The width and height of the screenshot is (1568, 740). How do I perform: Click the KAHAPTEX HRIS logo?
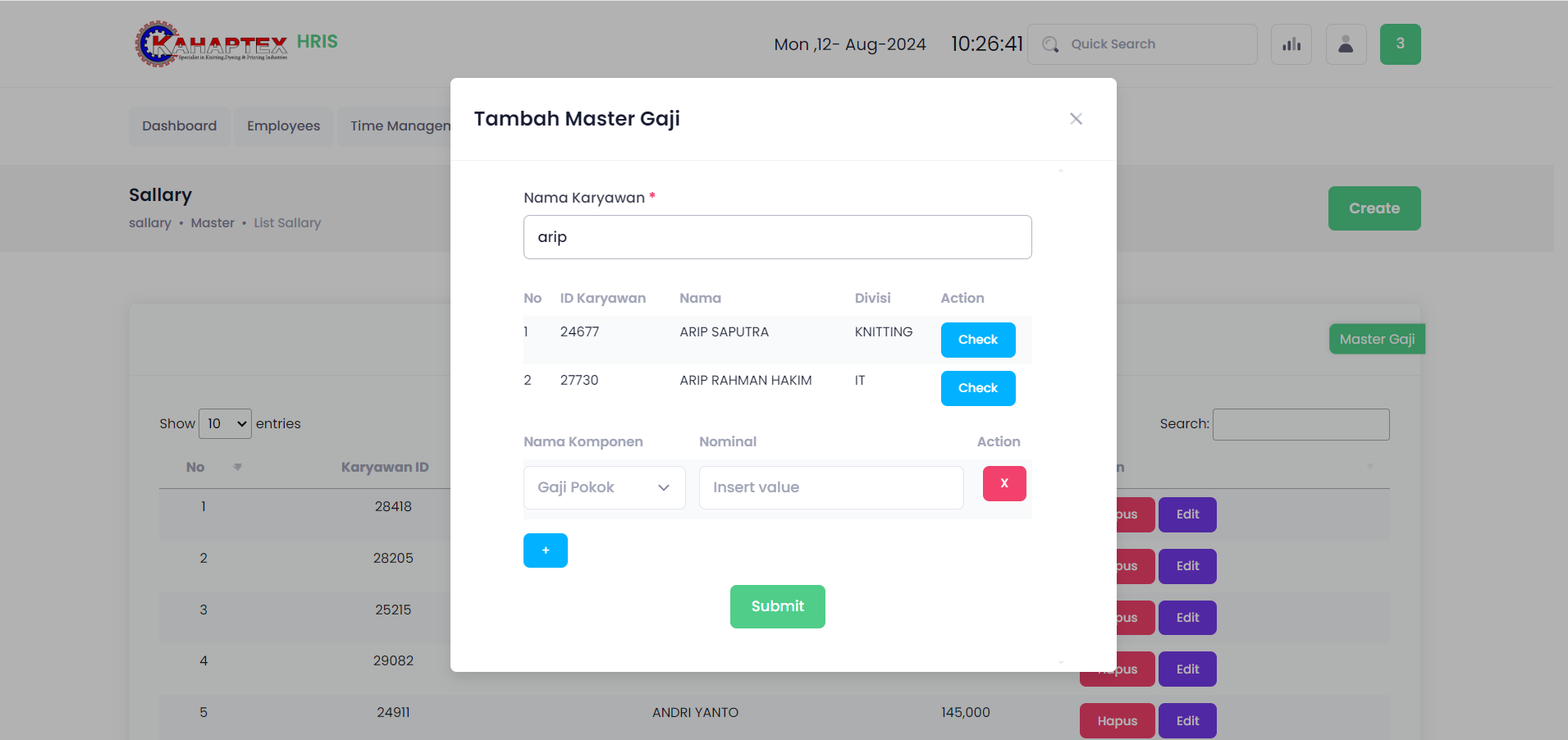click(x=235, y=44)
